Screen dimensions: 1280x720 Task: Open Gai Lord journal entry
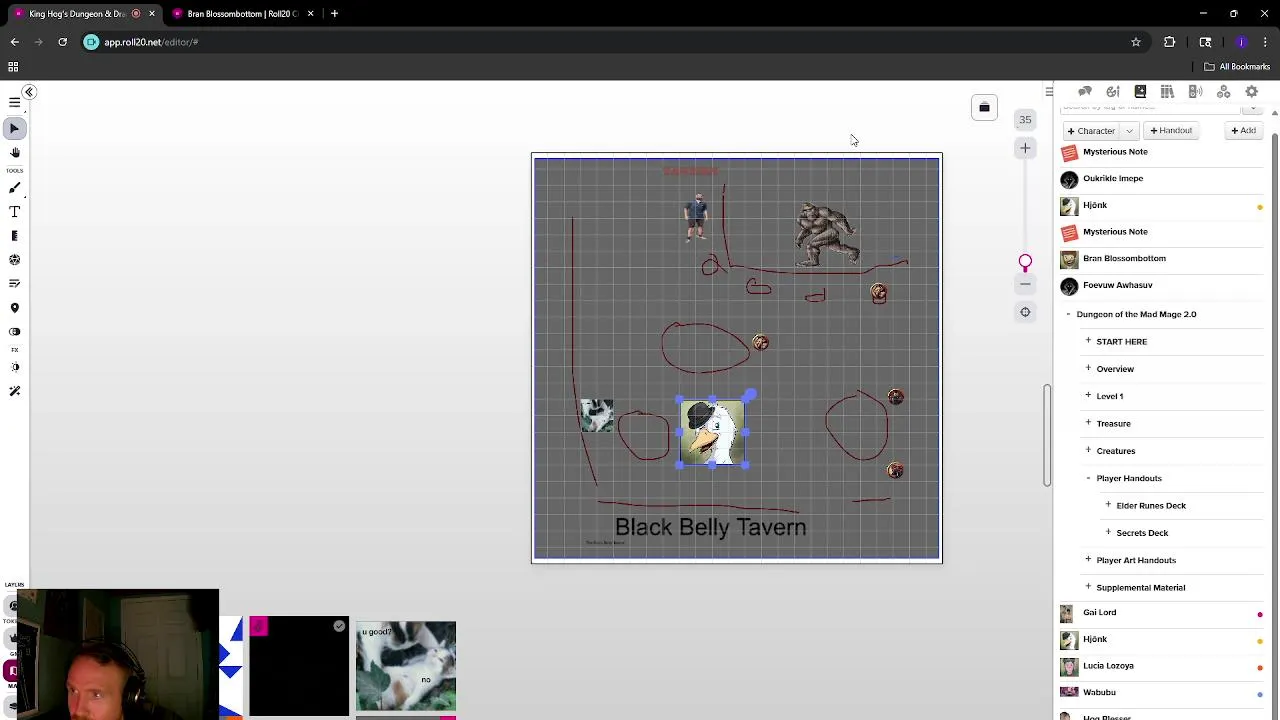click(x=1099, y=613)
